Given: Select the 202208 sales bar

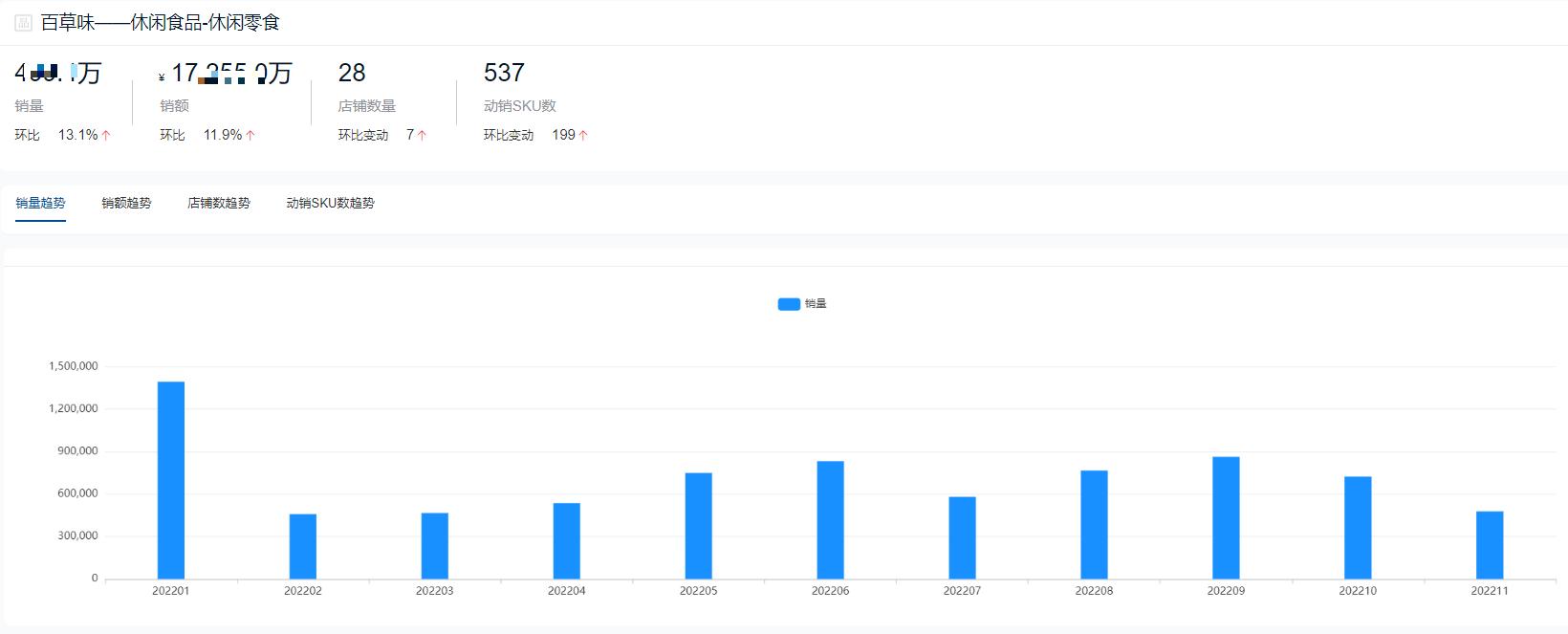Looking at the screenshot, I should 1095,524.
